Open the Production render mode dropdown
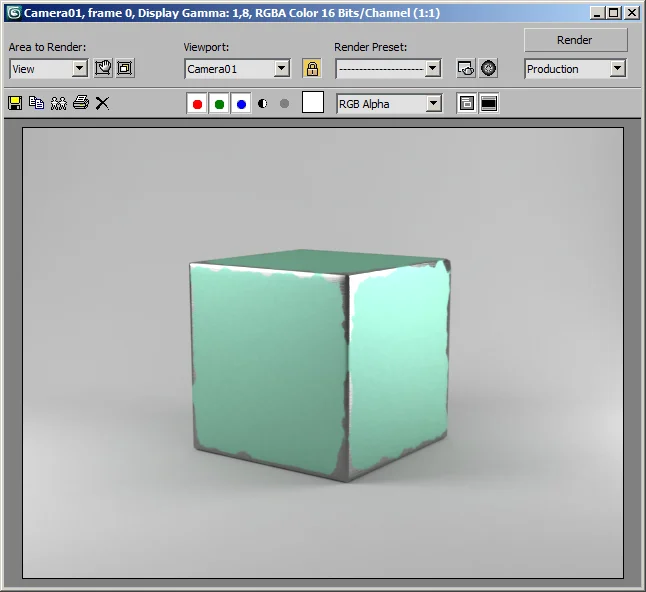646x592 pixels. [576, 69]
